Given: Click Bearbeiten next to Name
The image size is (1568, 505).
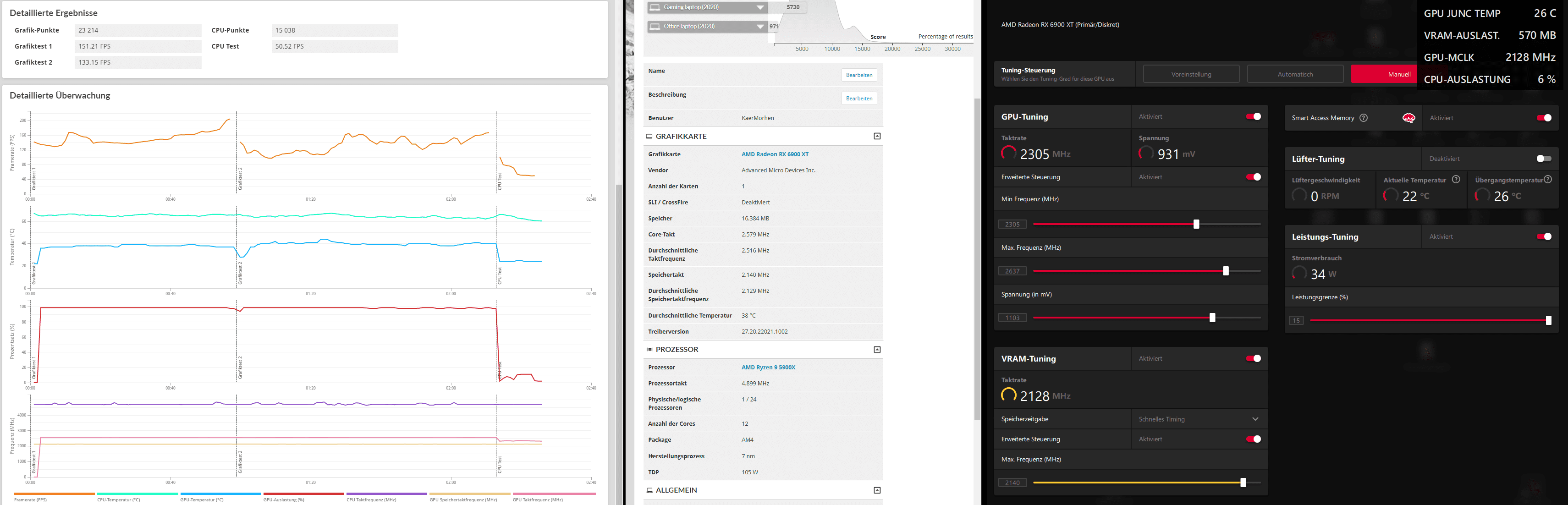Looking at the screenshot, I should 859,75.
